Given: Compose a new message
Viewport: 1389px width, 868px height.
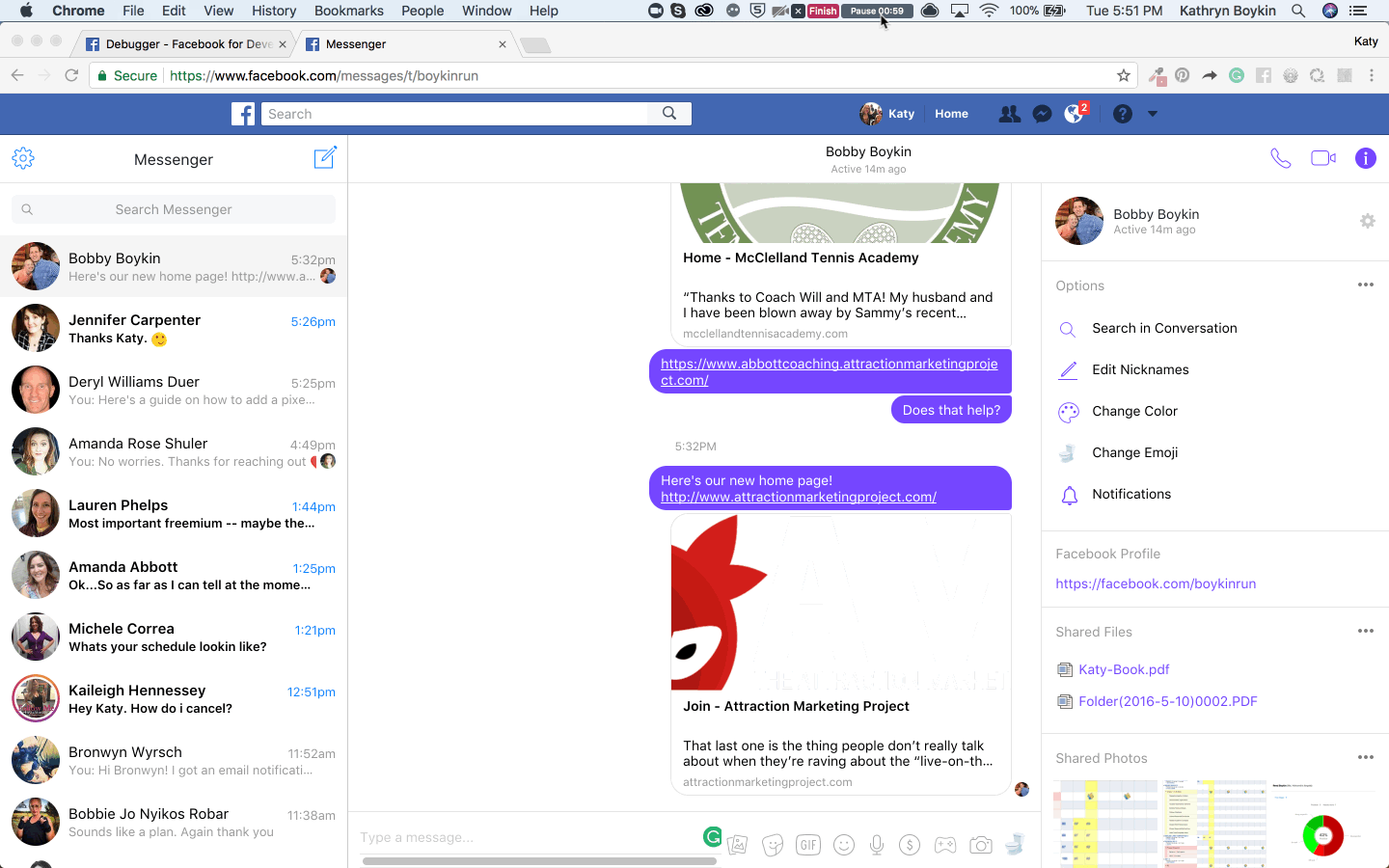Looking at the screenshot, I should [x=325, y=158].
